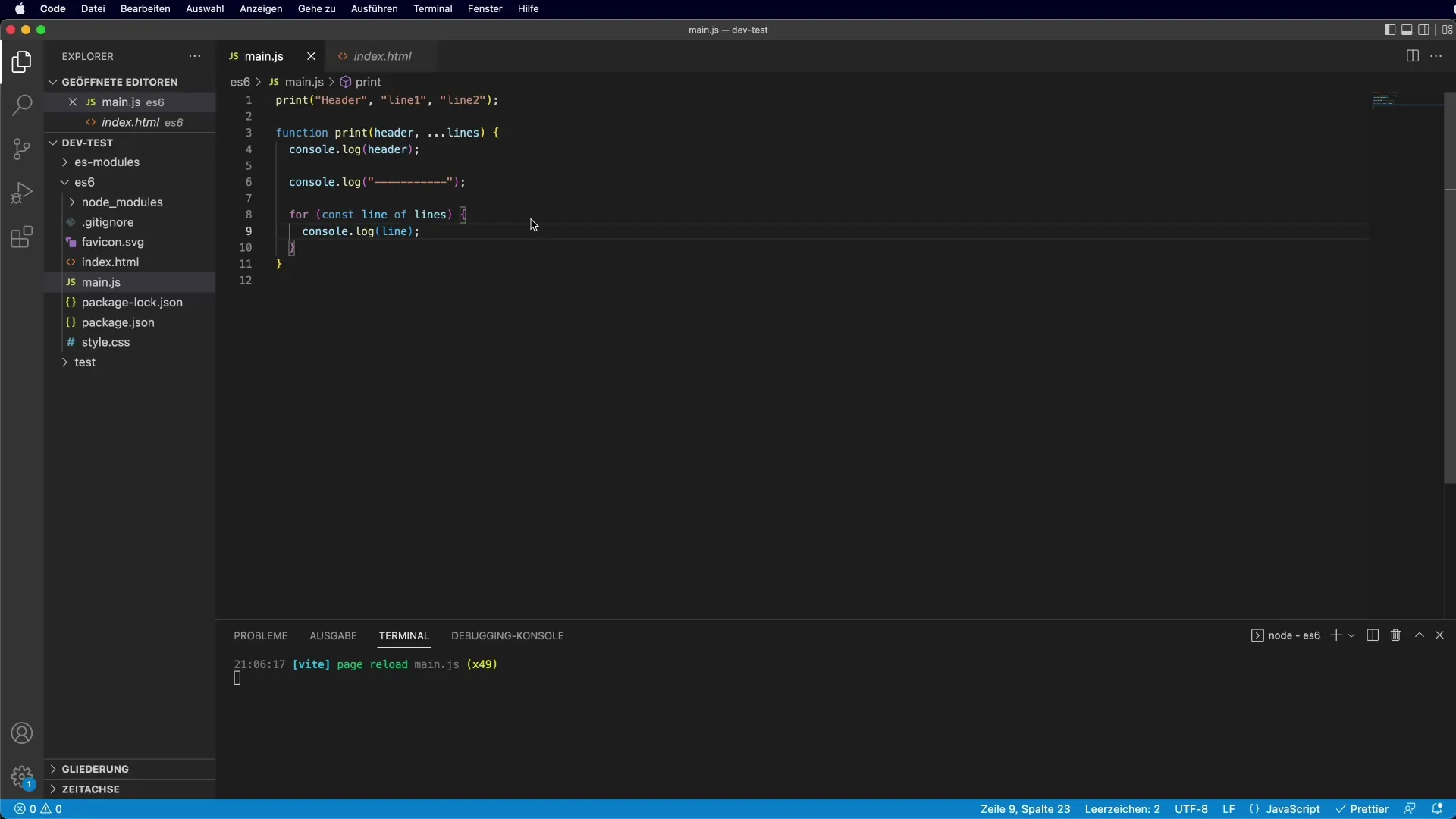Split the editor to the right
Image resolution: width=1456 pixels, height=819 pixels.
1412,56
